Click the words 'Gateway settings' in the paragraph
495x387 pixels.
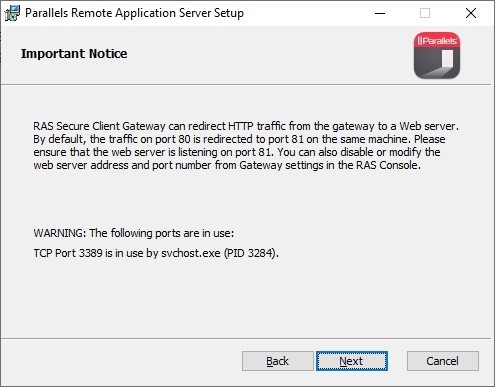[281, 165]
